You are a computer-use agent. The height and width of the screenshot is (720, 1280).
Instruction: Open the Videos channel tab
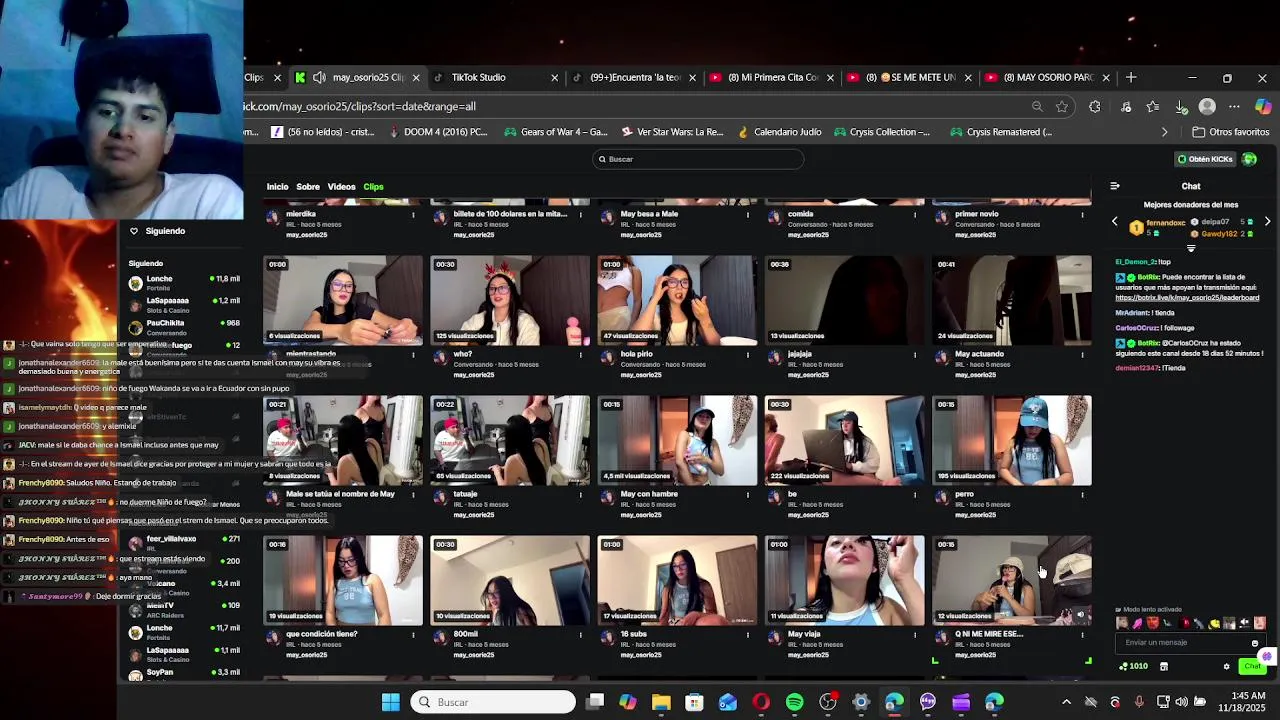341,187
